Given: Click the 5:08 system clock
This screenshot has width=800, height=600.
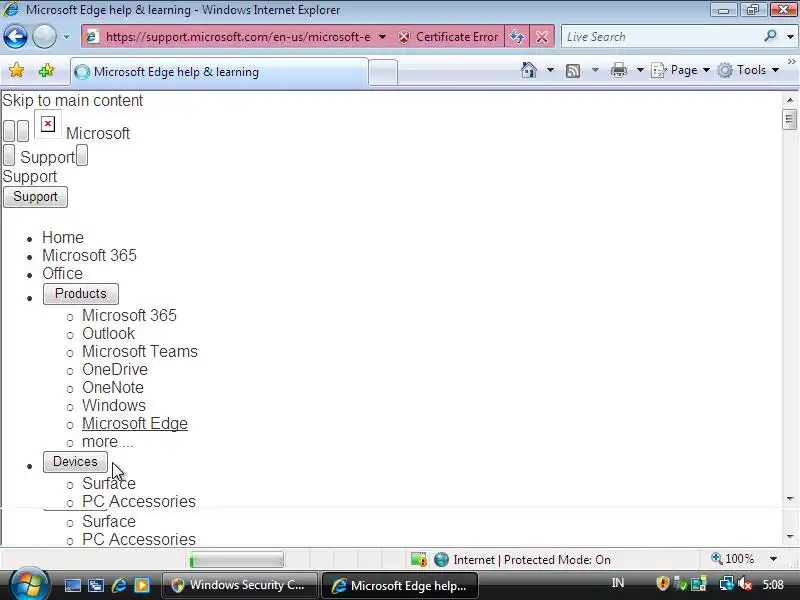Looking at the screenshot, I should [x=773, y=585].
